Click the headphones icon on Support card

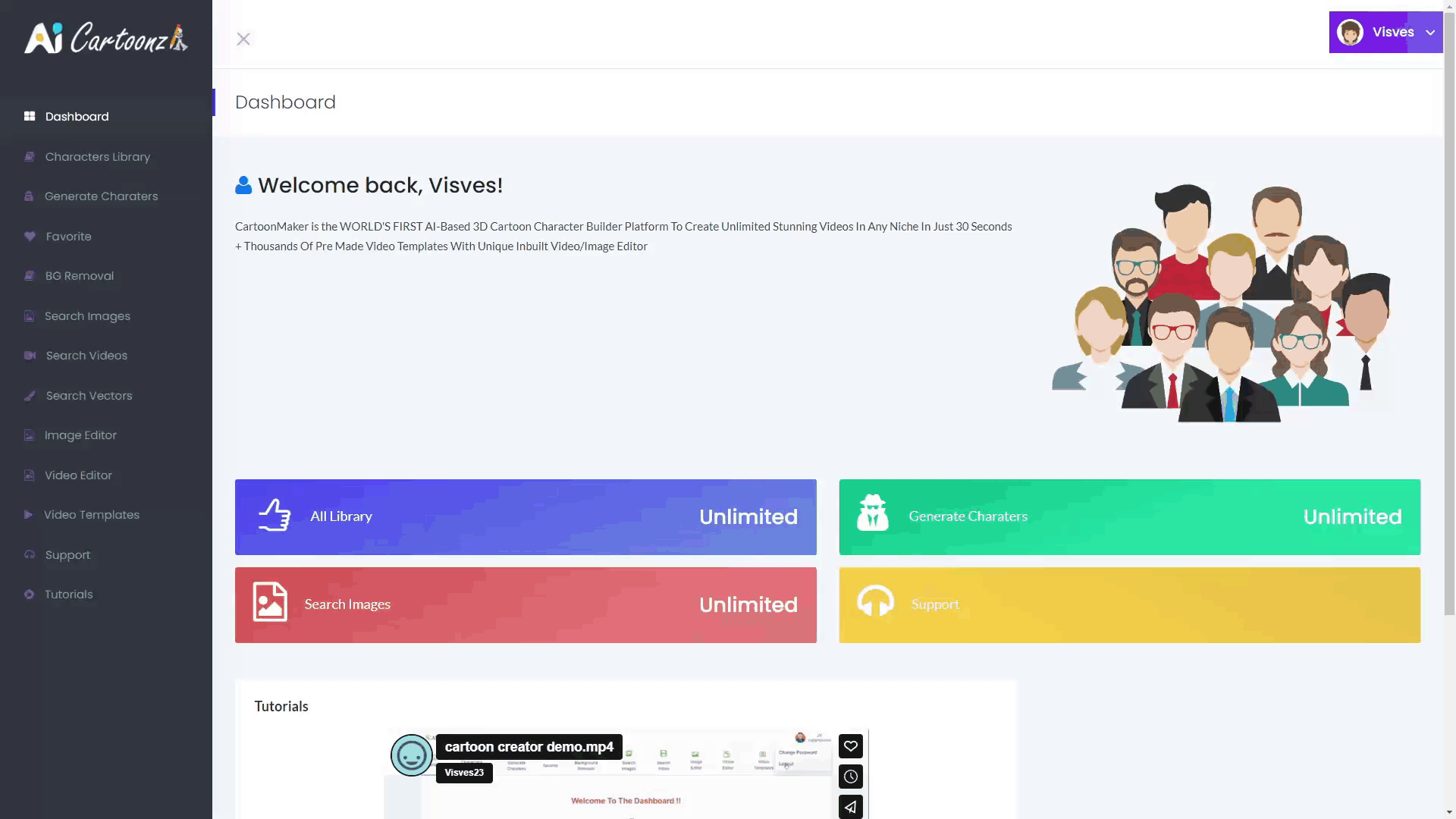(x=875, y=602)
